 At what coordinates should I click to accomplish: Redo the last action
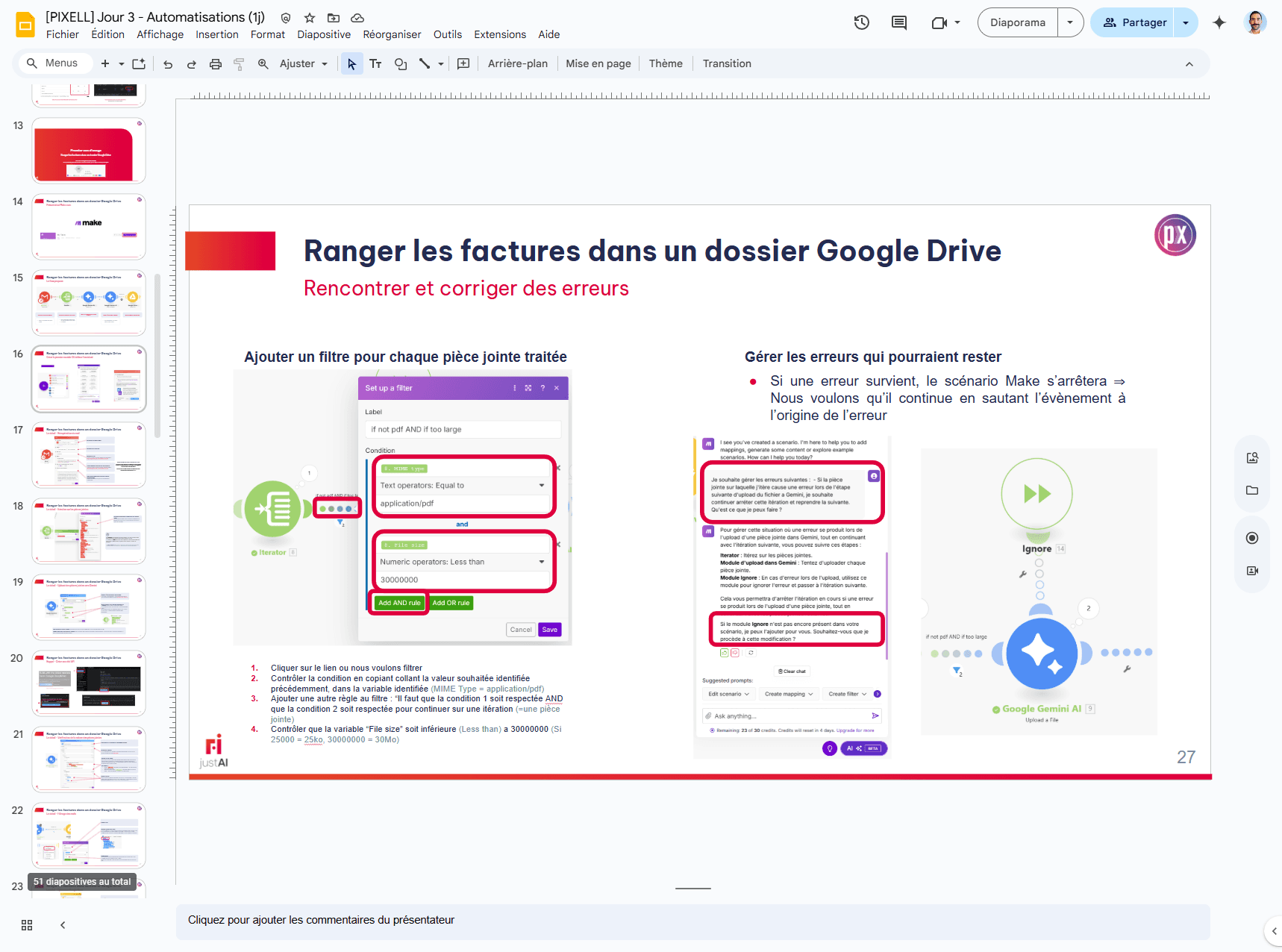pyautogui.click(x=192, y=64)
